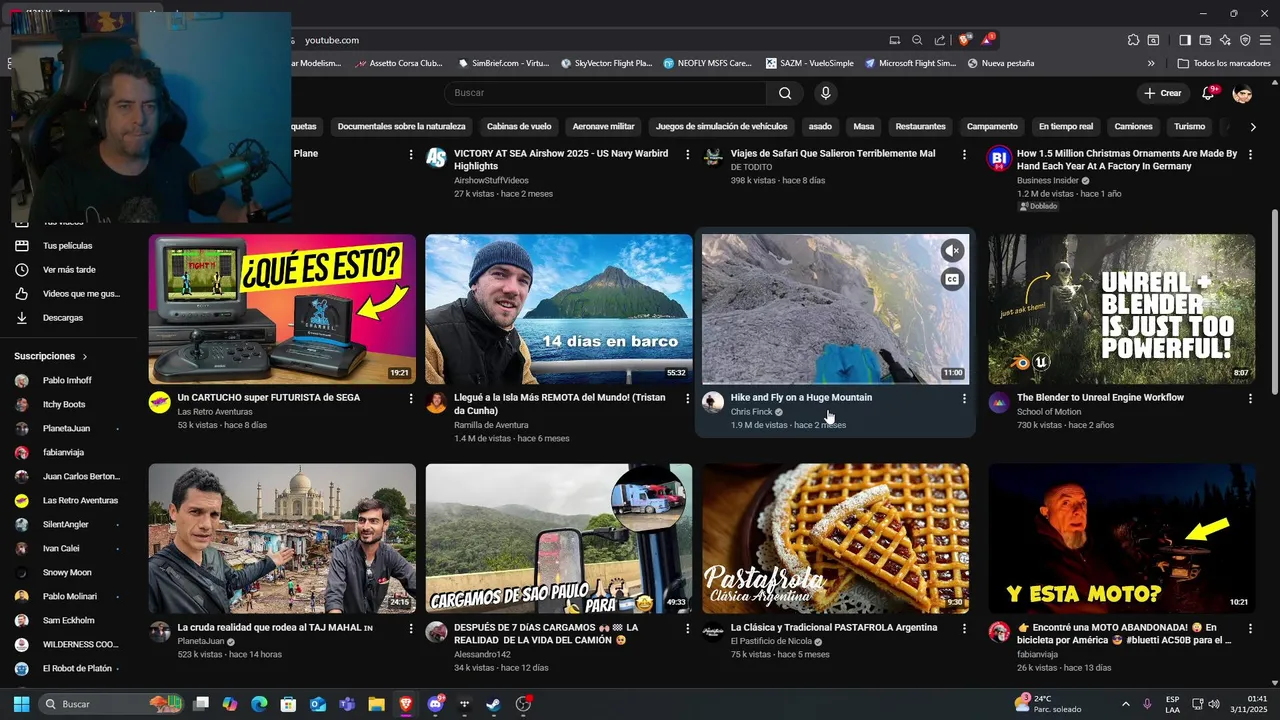
Task: Open Microsoft Edge from taskbar
Action: [259, 704]
